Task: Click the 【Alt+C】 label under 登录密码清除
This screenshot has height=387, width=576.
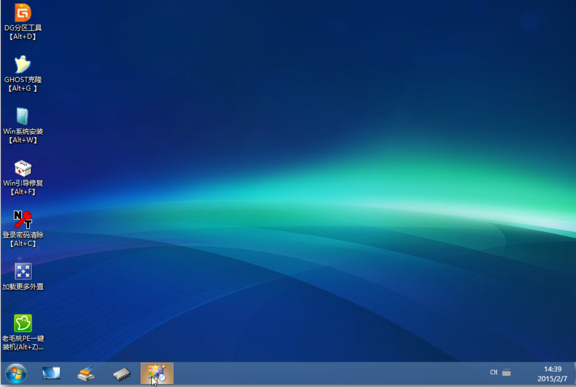Action: click(23, 243)
